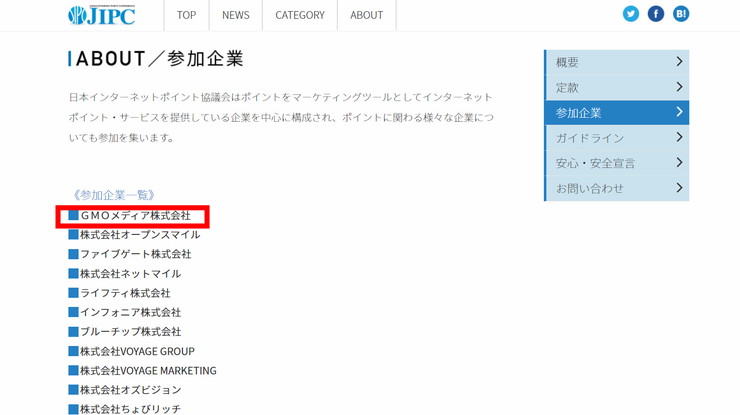Select 安心・安全宣言 in the sidebar
Viewport: 740px width, 415px height.
(617, 163)
